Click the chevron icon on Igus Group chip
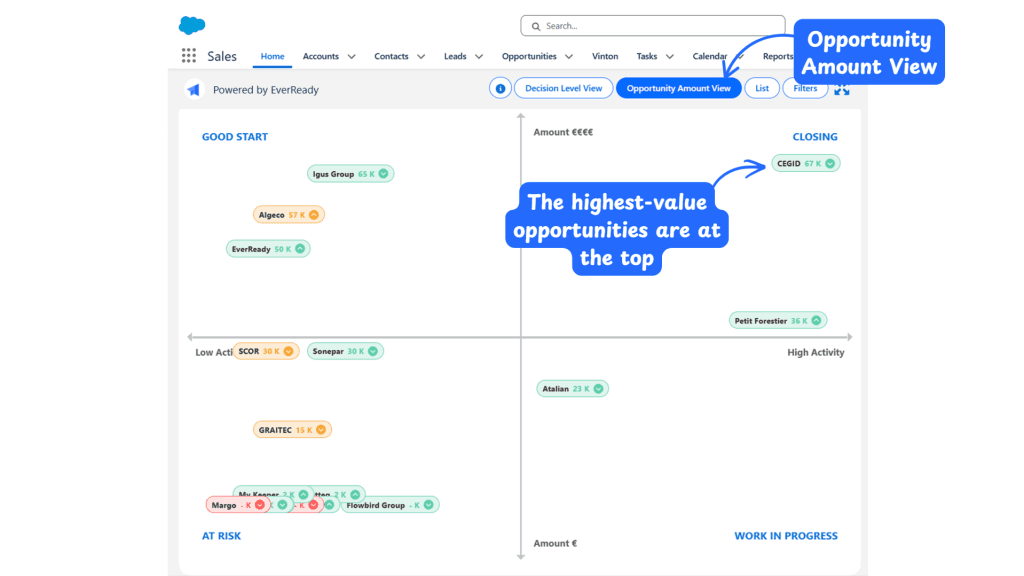The image size is (1024, 576). coord(383,174)
